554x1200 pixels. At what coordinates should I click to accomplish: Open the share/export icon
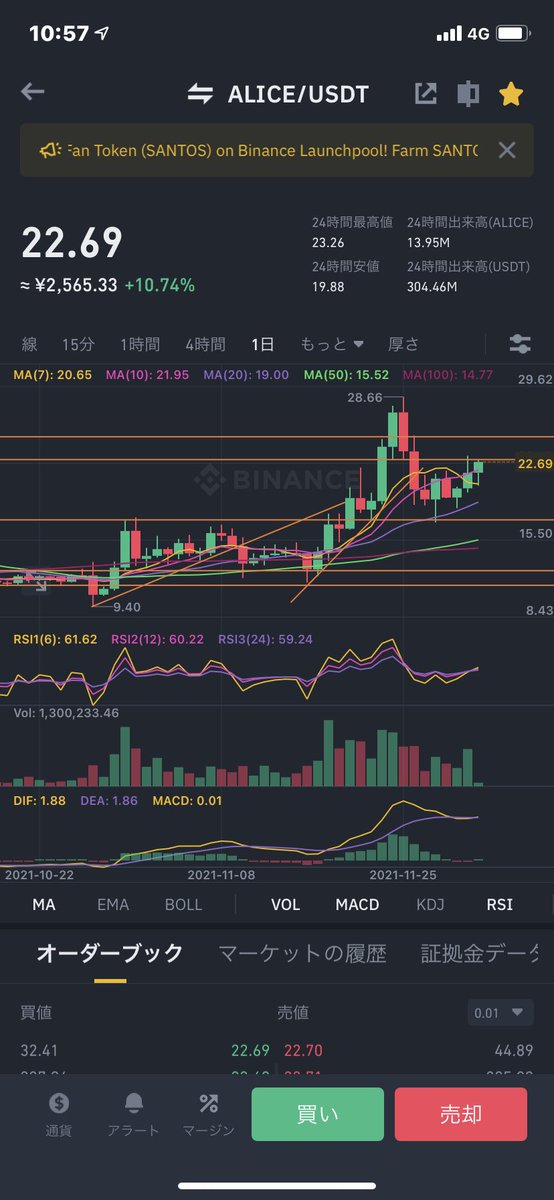pos(425,94)
